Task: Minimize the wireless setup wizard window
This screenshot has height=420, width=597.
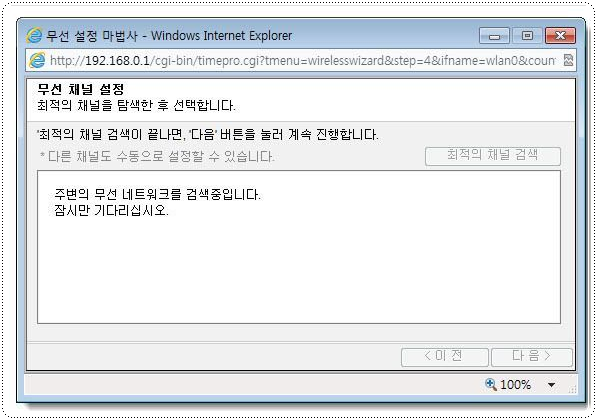Action: (x=494, y=36)
